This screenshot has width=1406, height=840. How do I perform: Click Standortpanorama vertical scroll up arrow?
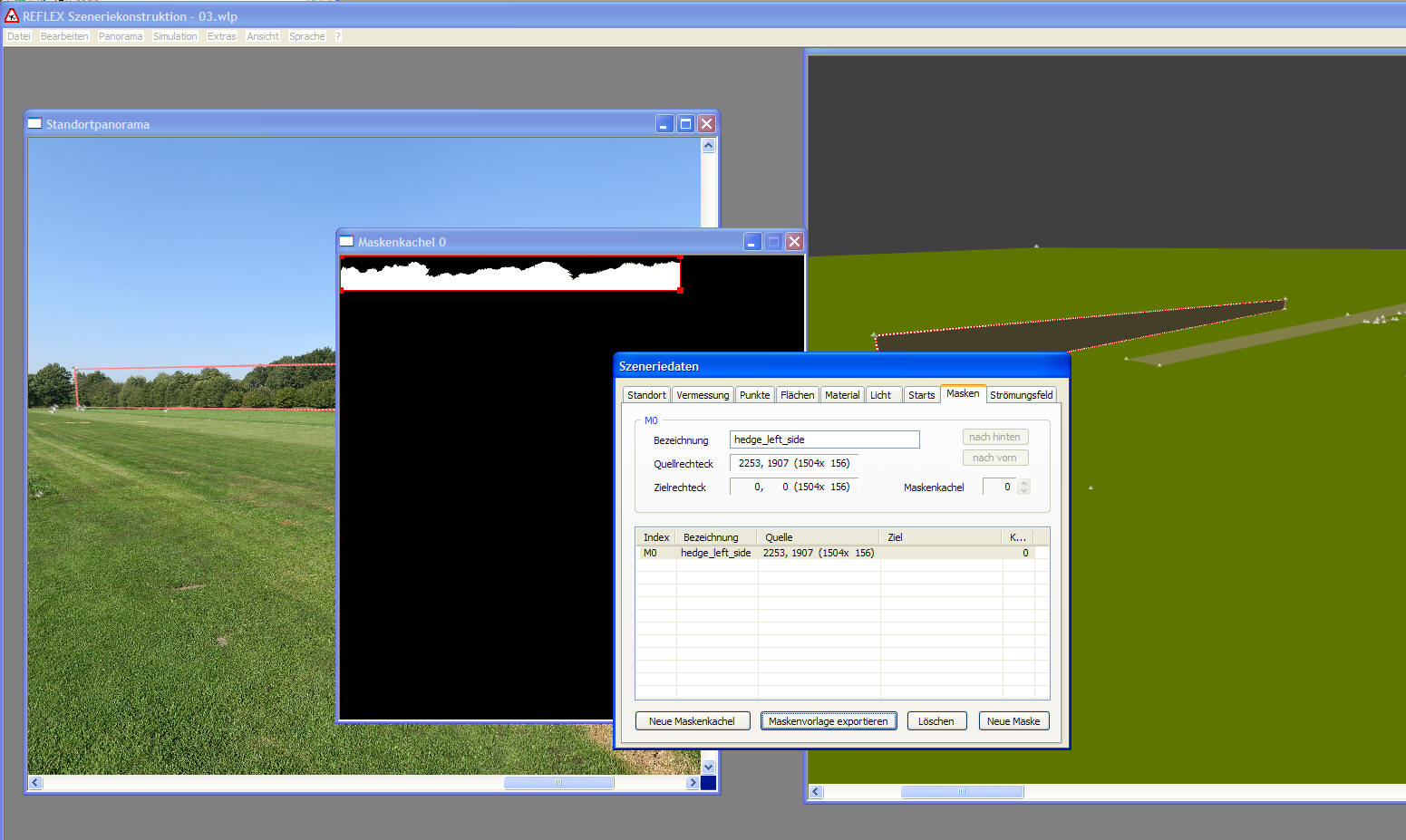709,145
